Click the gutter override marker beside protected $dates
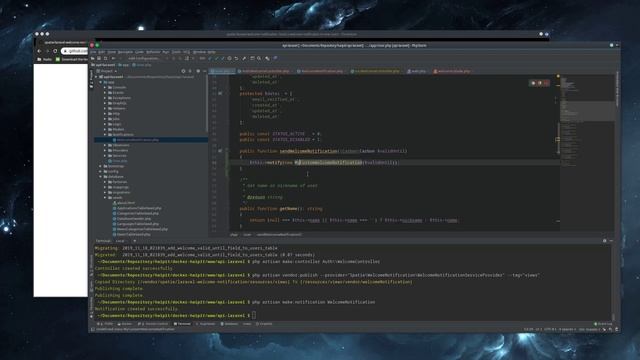The image size is (640, 360). (220, 93)
